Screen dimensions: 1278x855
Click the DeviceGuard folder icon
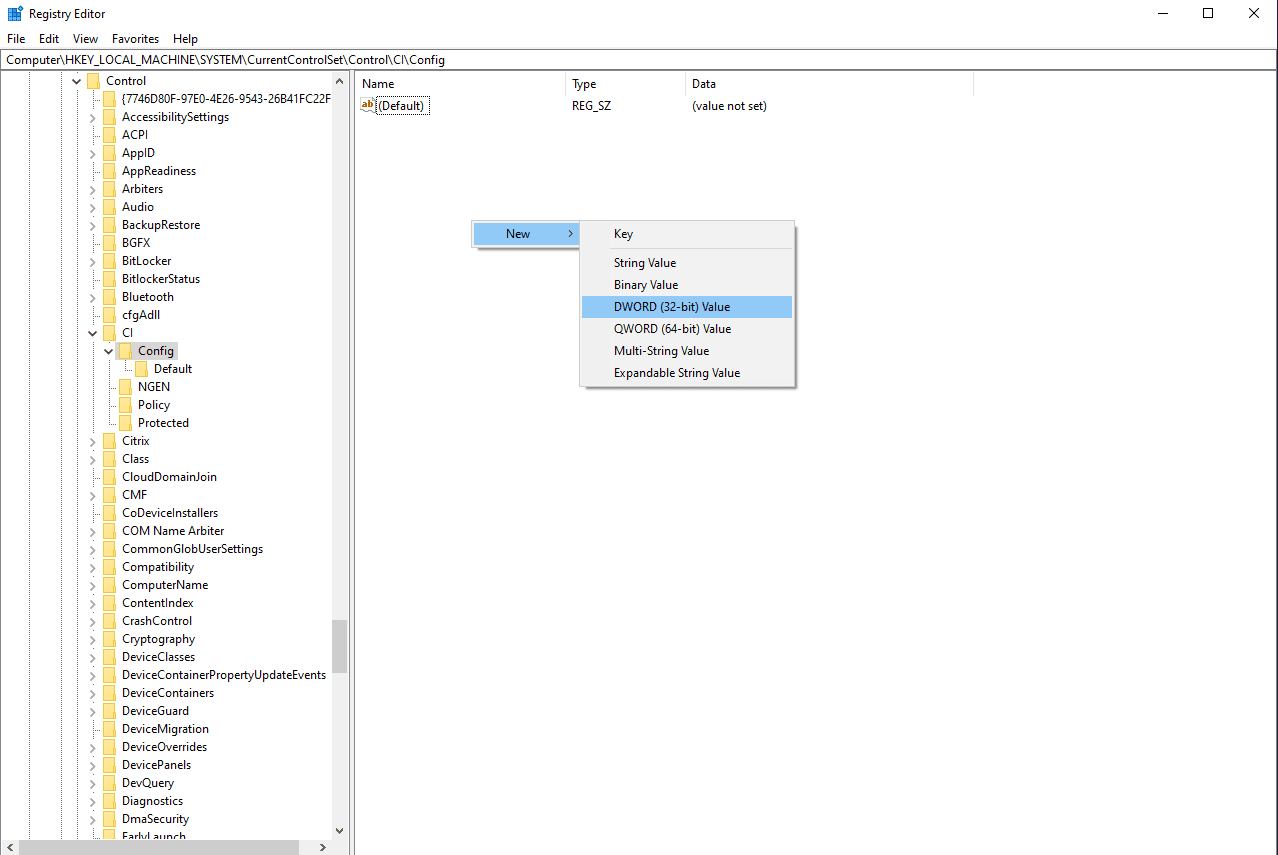click(x=109, y=711)
